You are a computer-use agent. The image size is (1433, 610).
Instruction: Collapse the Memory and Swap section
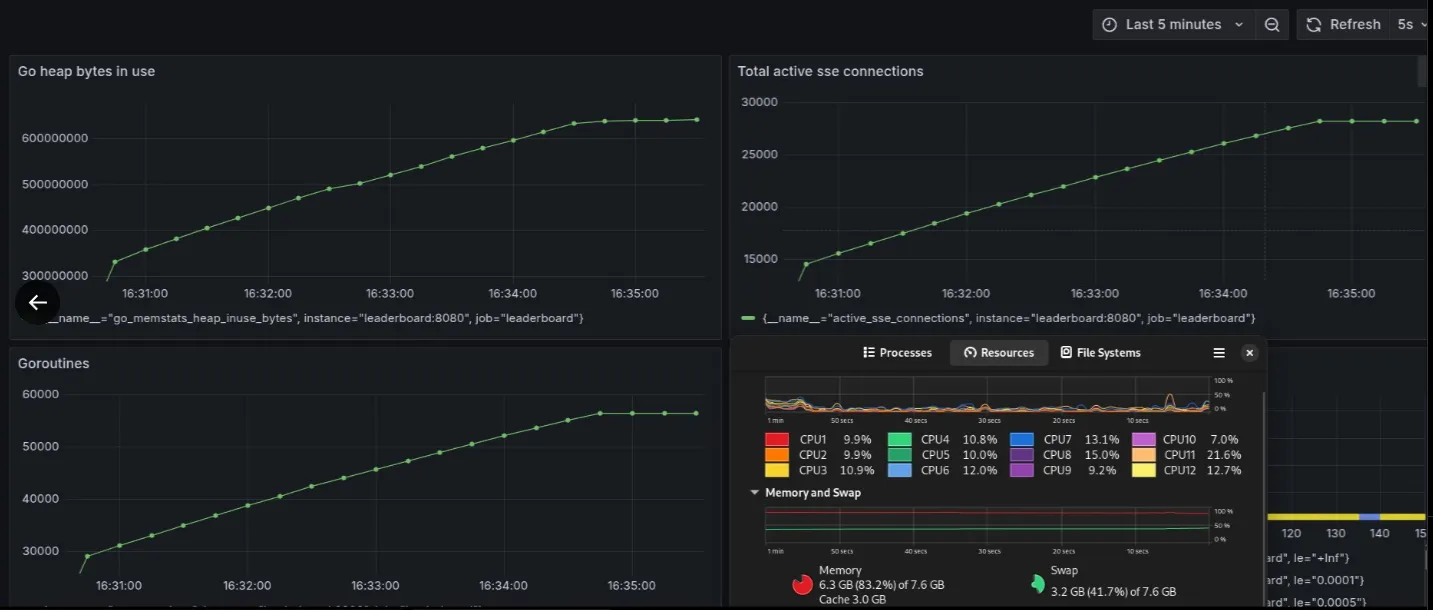pos(755,492)
